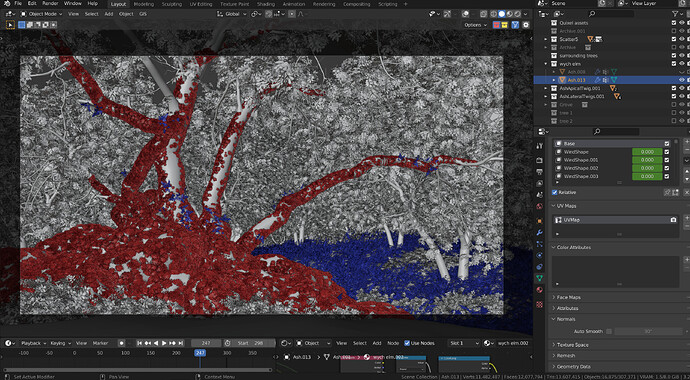Open the View Layer properties tab
The image size is (690, 380).
(x=540, y=183)
